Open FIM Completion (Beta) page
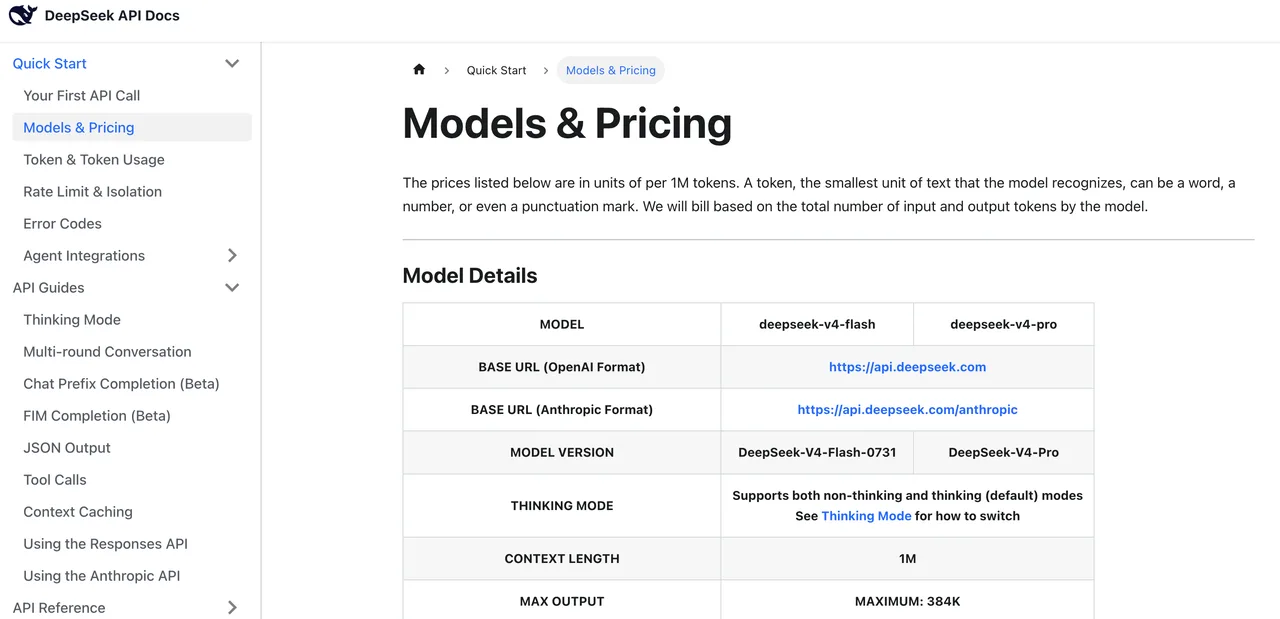1280x619 pixels. [97, 416]
